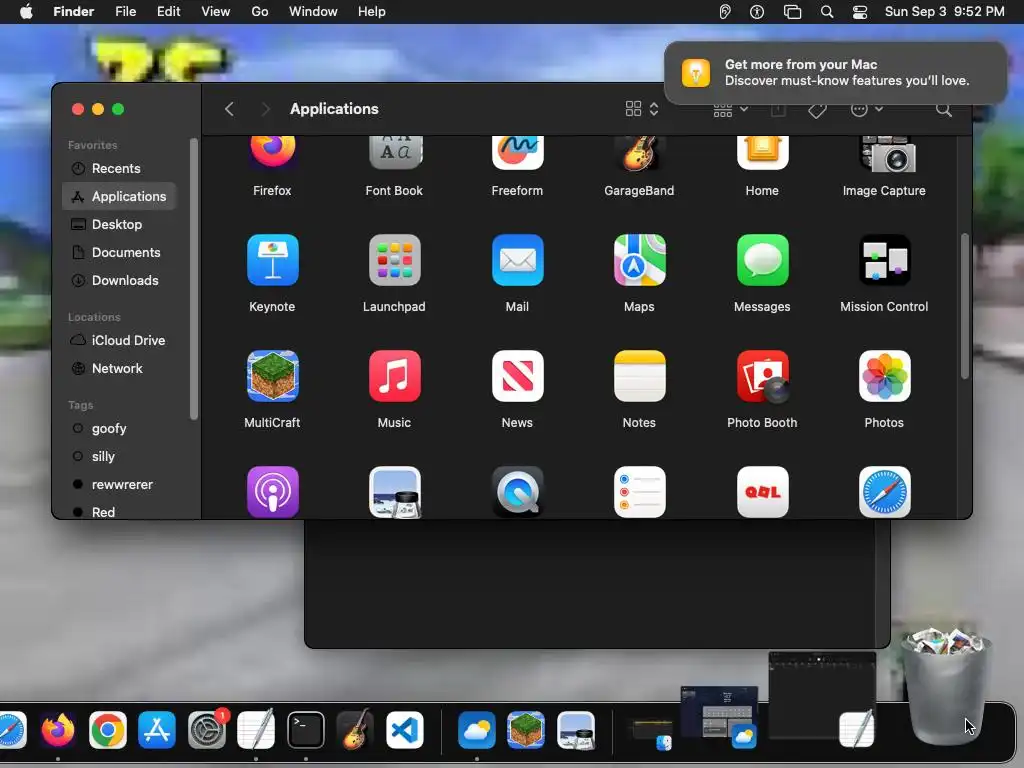Image resolution: width=1024 pixels, height=768 pixels.
Task: Go to Desktop in sidebar
Action: point(119,224)
